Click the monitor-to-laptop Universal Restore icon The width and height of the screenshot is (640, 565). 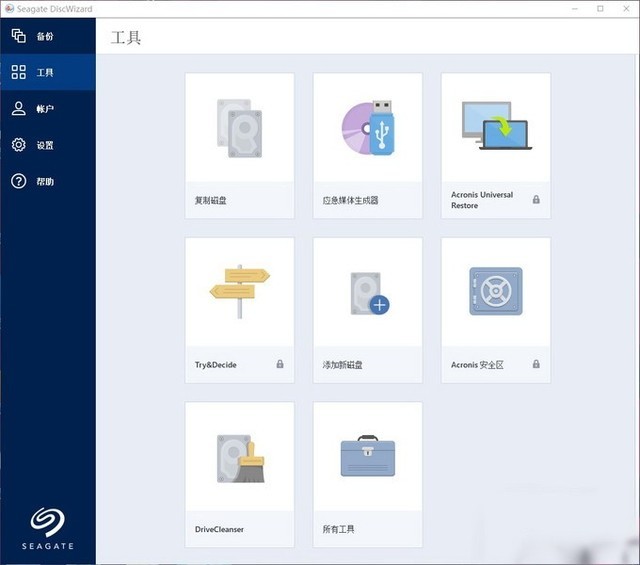[x=496, y=126]
